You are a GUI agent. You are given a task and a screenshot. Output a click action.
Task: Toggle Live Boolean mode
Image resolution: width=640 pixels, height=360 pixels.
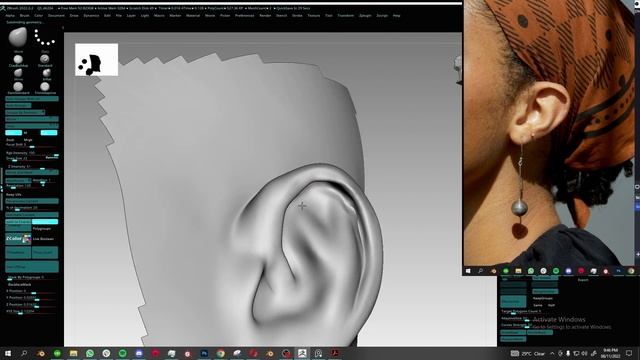[43, 239]
